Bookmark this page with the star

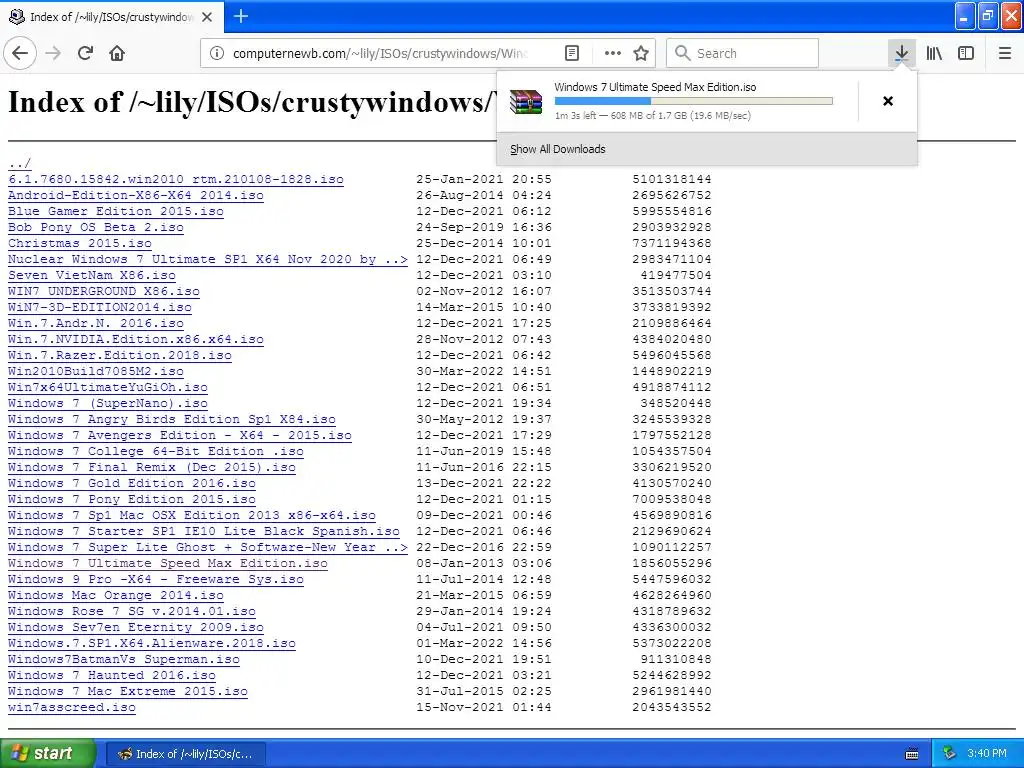click(641, 54)
